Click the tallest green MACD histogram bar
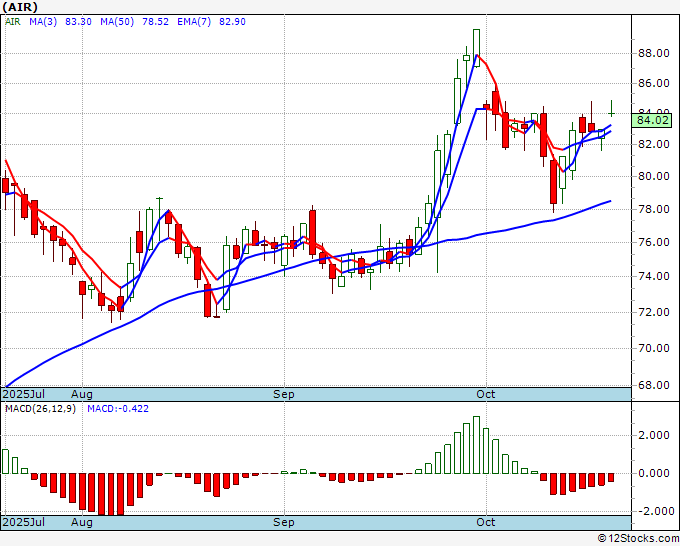The width and height of the screenshot is (680, 546). point(476,445)
